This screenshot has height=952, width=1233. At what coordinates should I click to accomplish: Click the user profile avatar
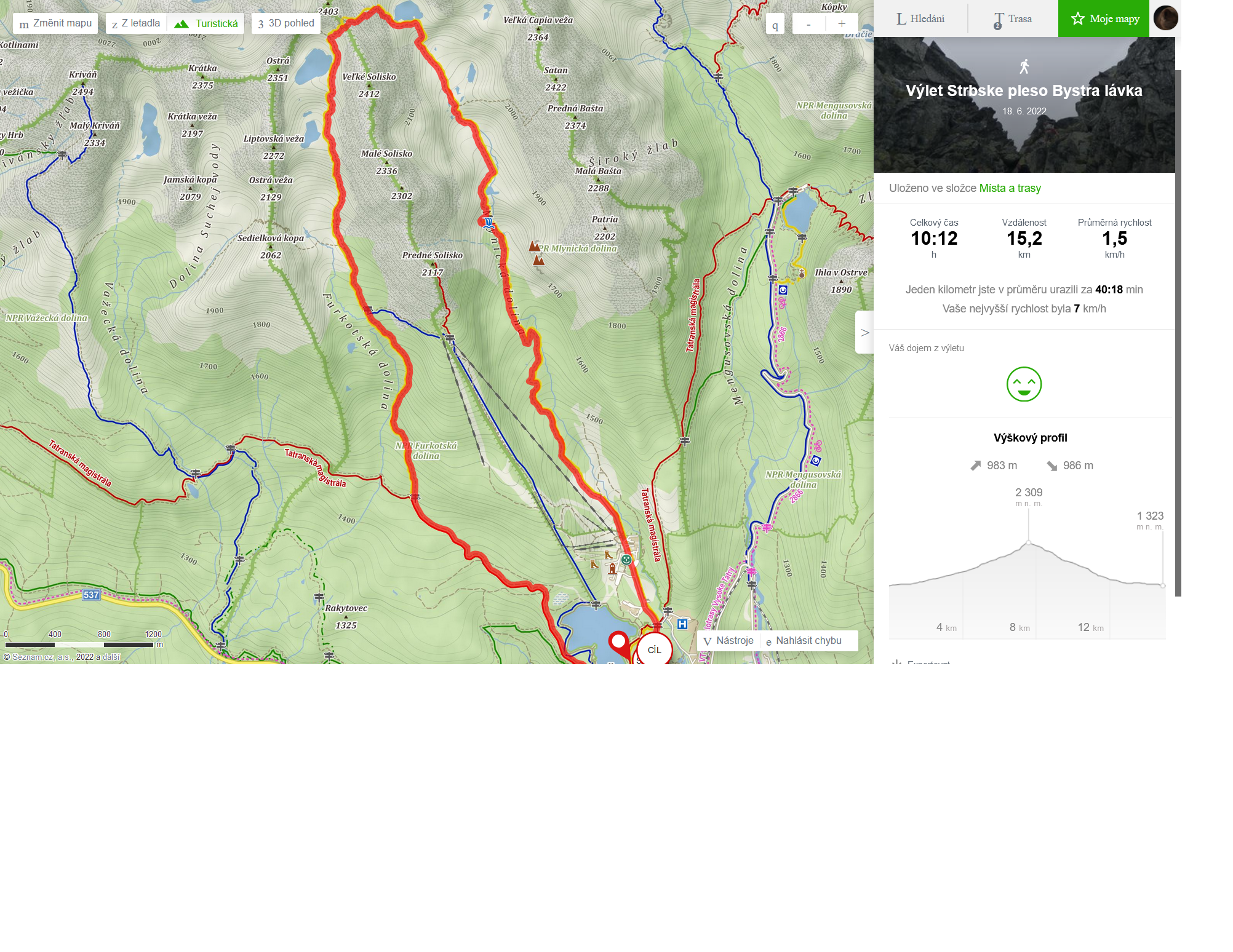[x=1165, y=18]
